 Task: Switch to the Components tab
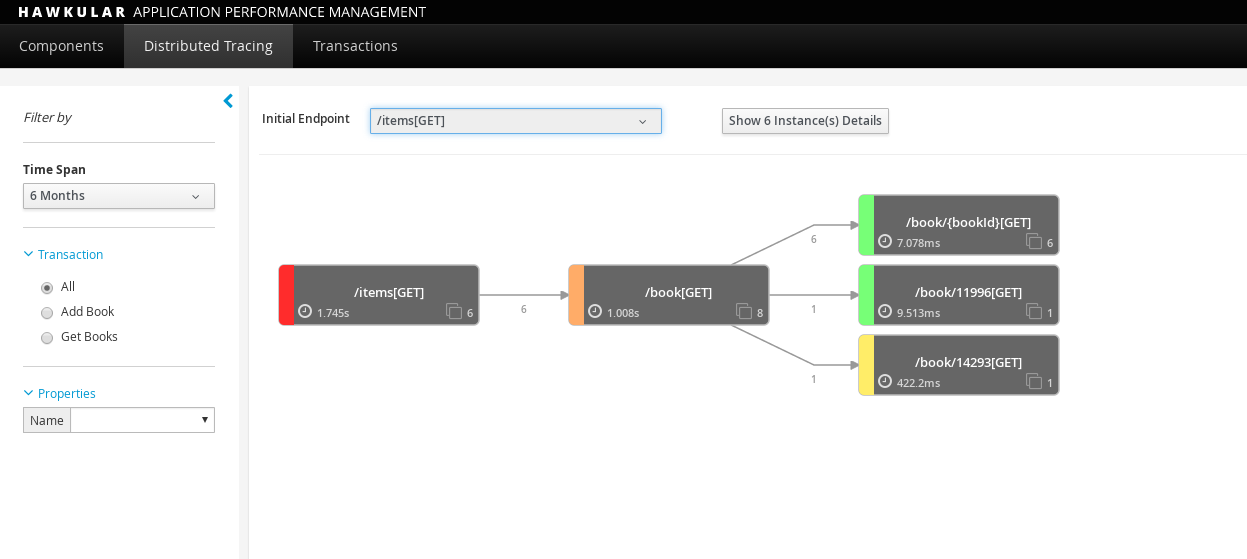click(61, 46)
